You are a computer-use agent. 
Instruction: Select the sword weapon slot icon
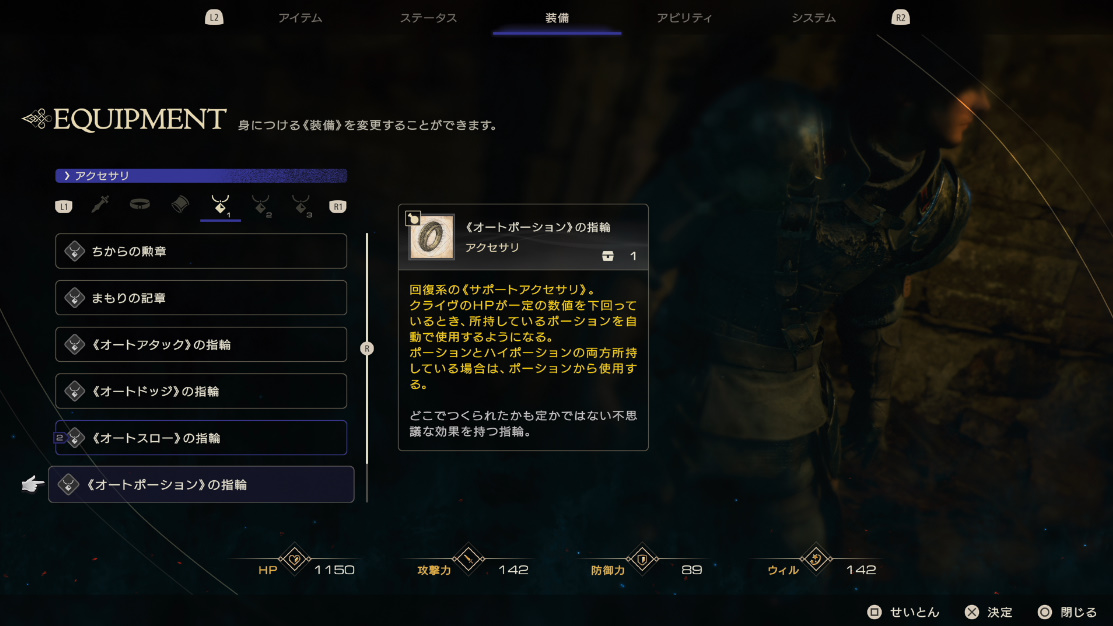coord(100,205)
